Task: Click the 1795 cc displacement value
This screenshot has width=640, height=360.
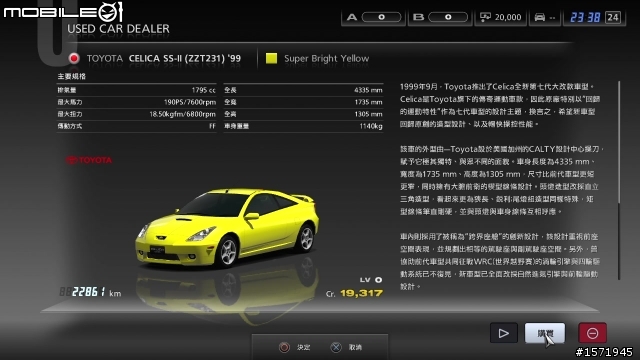Action: (x=203, y=90)
